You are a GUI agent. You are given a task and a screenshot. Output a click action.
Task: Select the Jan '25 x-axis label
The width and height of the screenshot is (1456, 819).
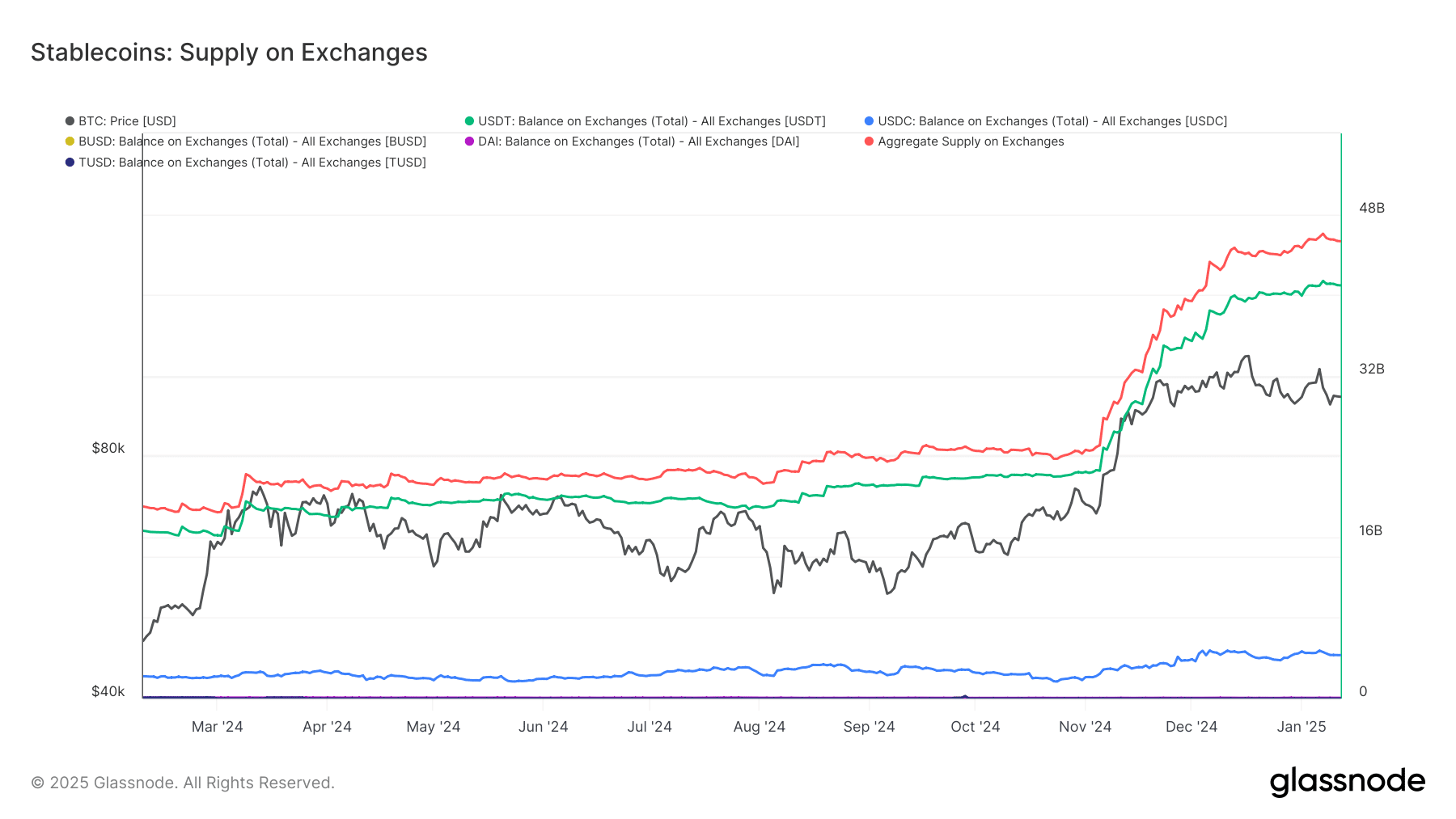[x=1302, y=727]
